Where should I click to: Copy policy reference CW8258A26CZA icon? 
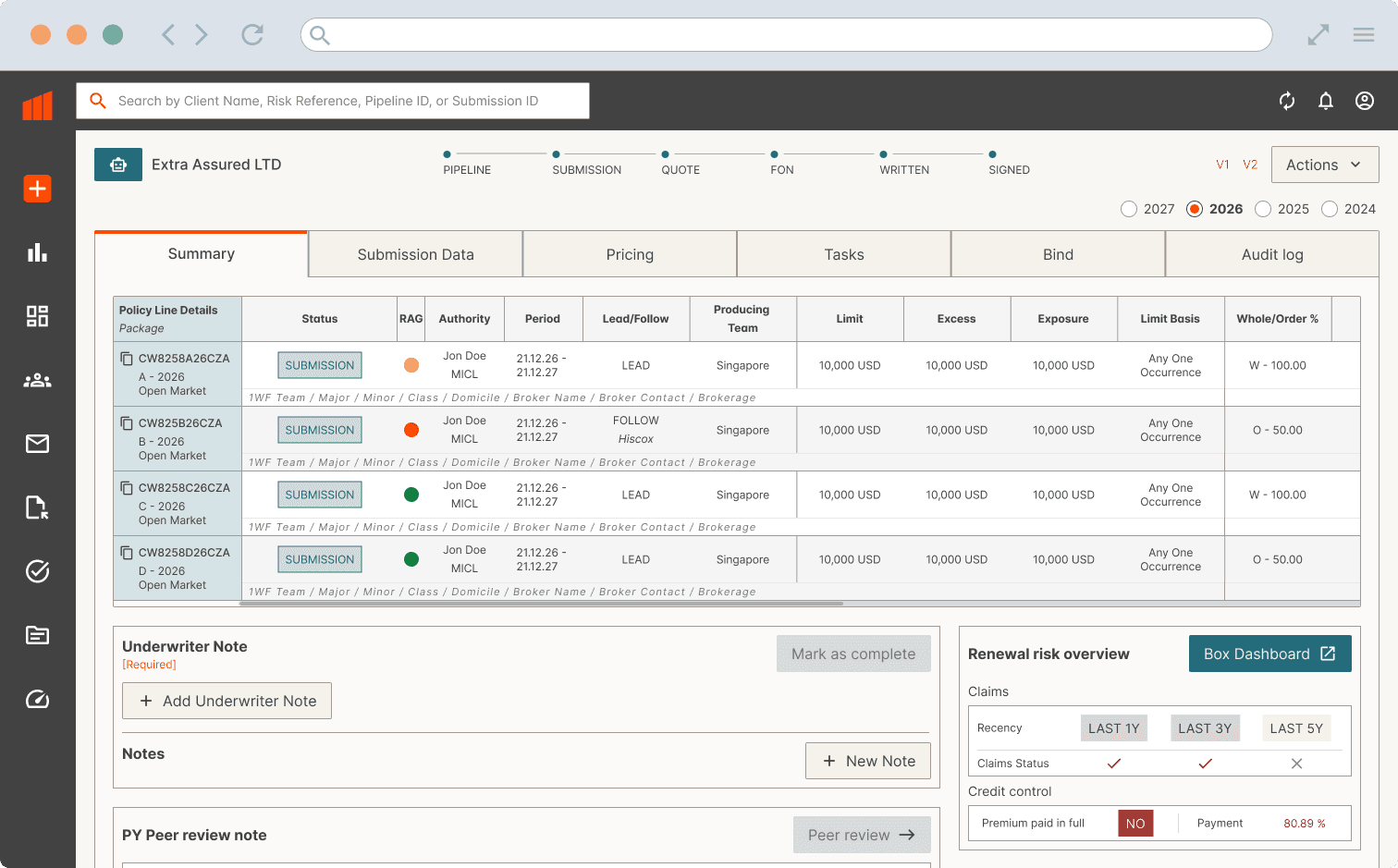127,358
